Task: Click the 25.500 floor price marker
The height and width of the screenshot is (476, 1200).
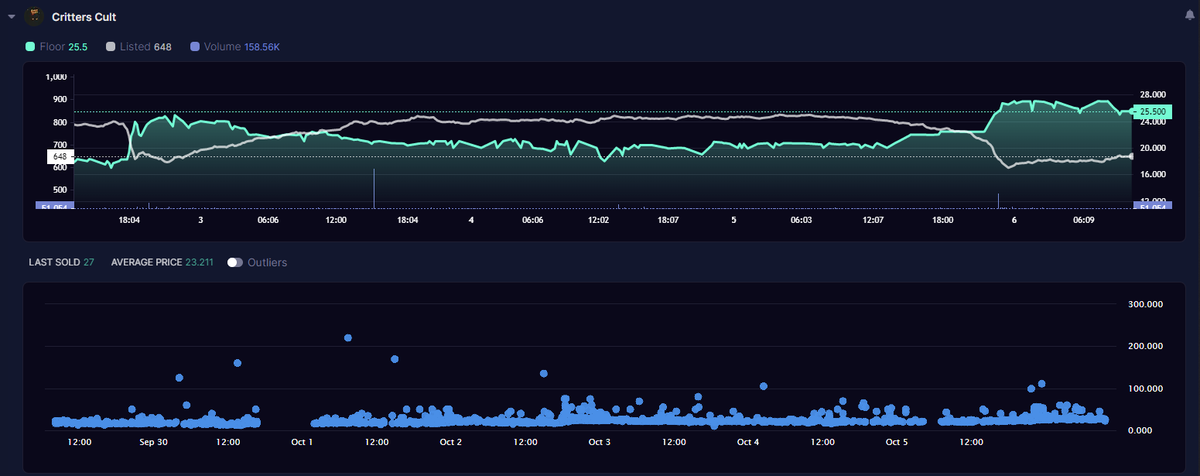Action: coord(1154,112)
